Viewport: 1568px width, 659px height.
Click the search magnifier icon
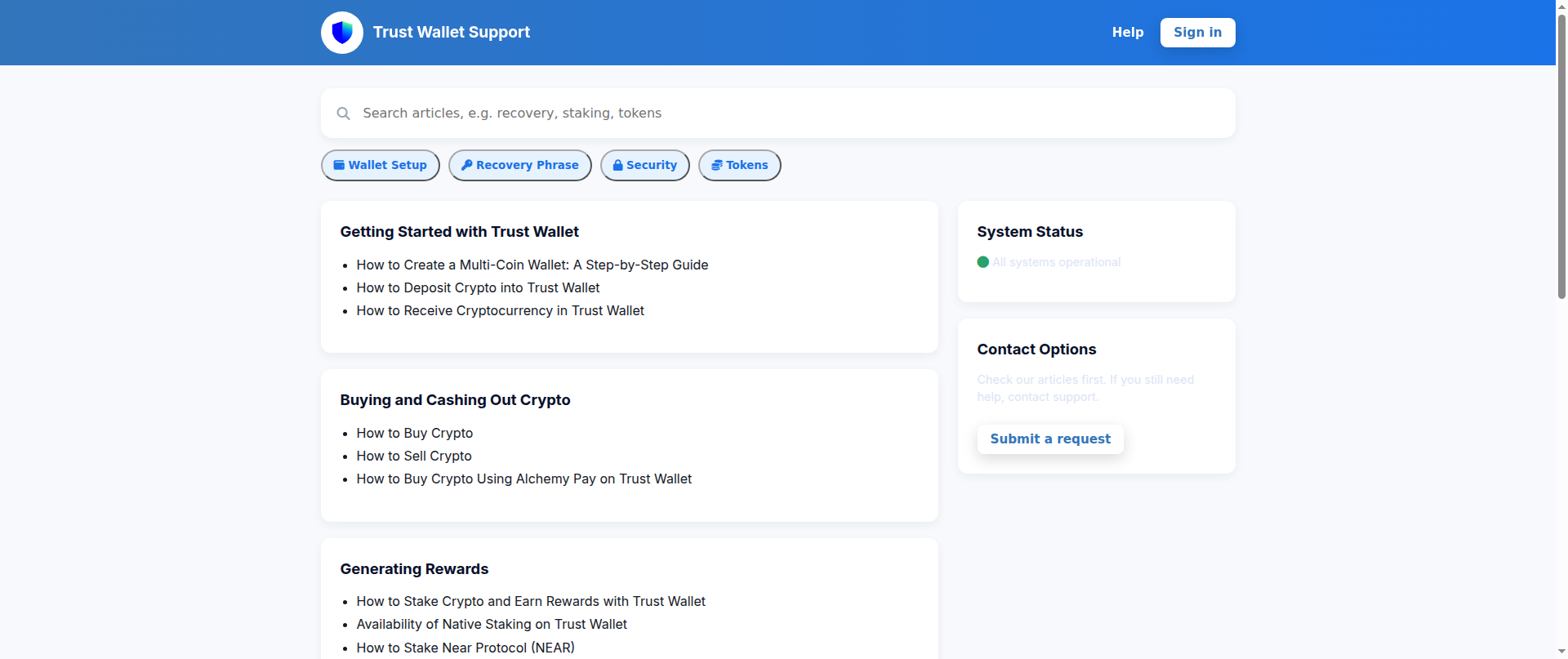pos(344,114)
